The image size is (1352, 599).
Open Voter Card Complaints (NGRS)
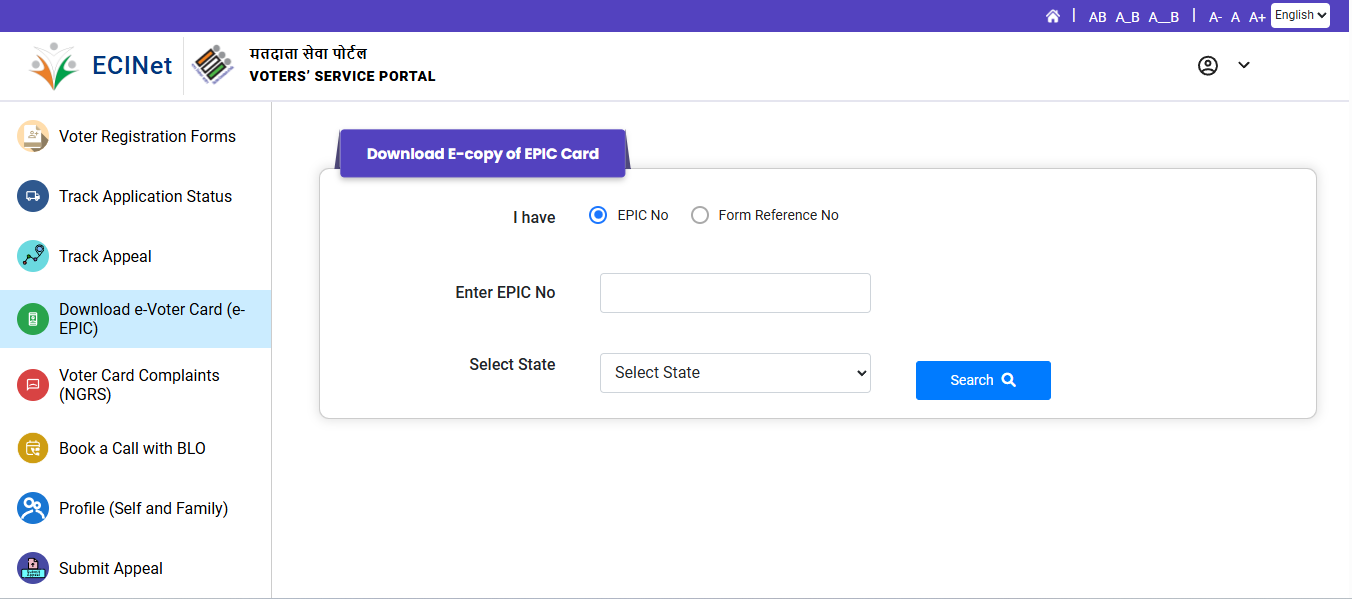point(31,384)
